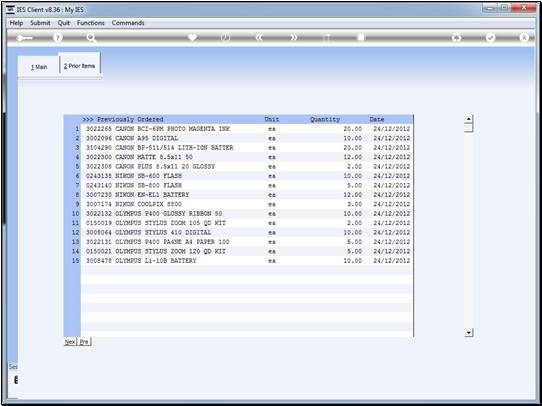Viewport: 542px width, 406px height.
Task: Click the double right arrow icon
Action: (293, 38)
